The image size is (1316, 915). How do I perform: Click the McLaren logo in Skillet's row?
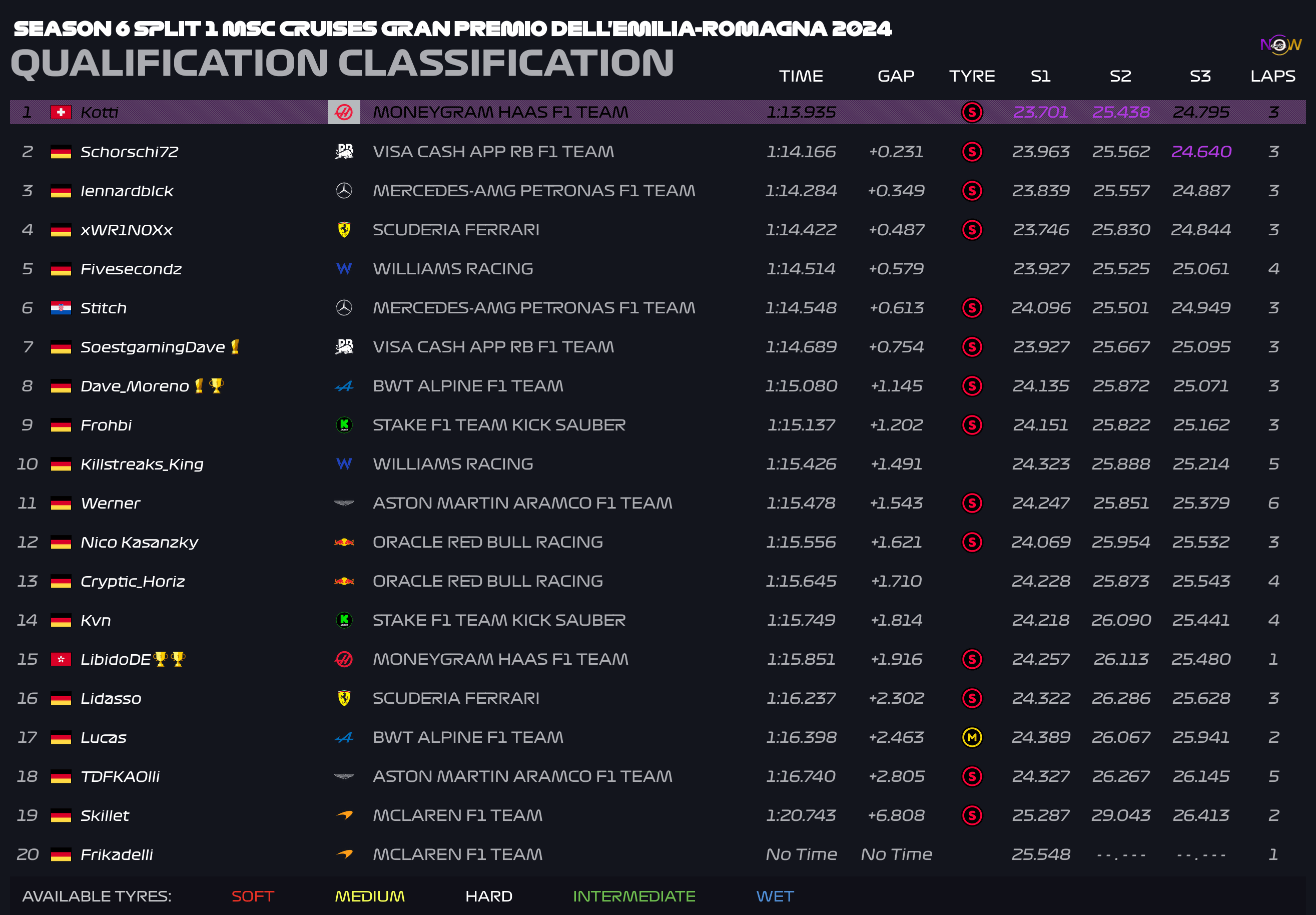[x=344, y=815]
